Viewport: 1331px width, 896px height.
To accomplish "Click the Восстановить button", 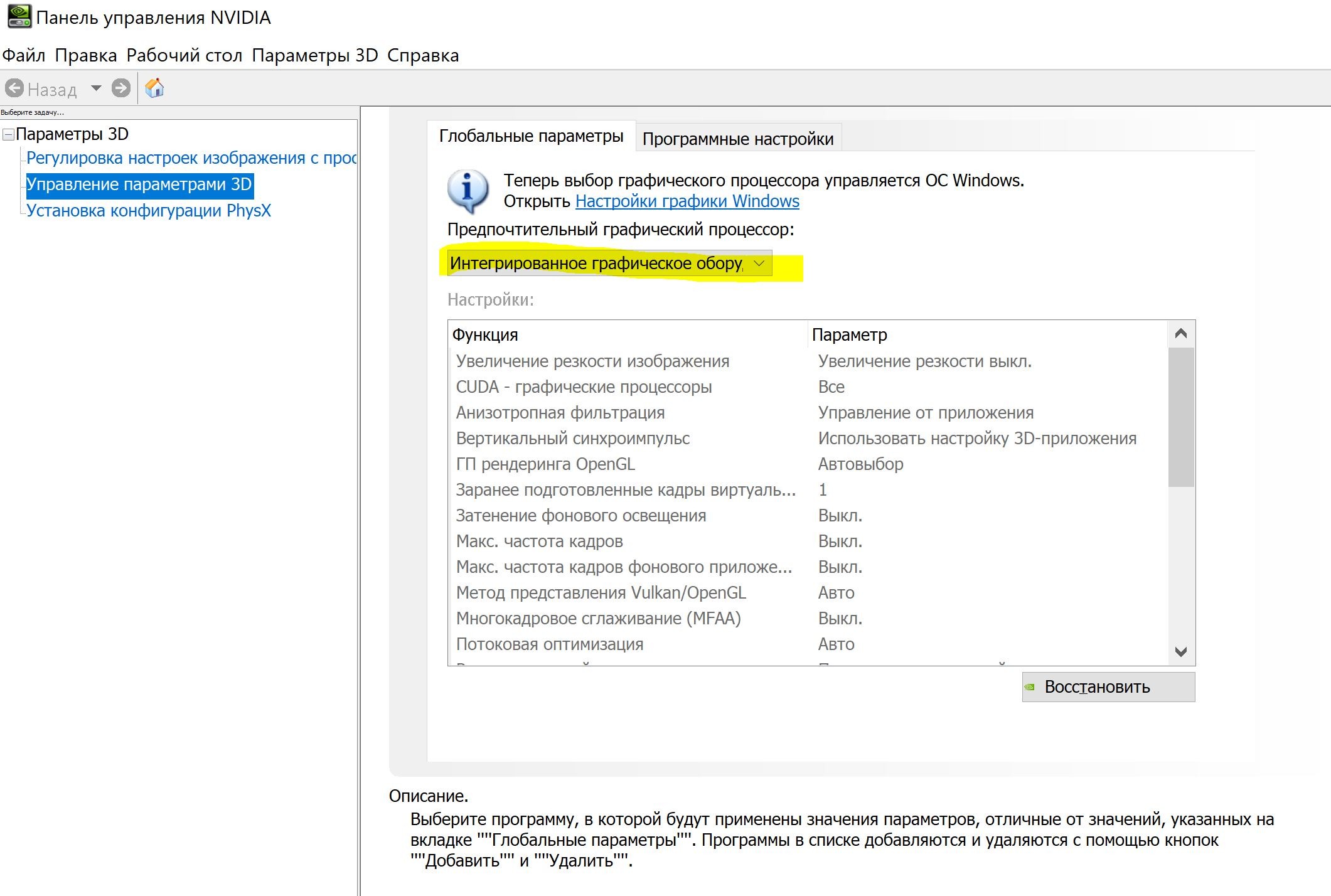I will [x=1108, y=687].
